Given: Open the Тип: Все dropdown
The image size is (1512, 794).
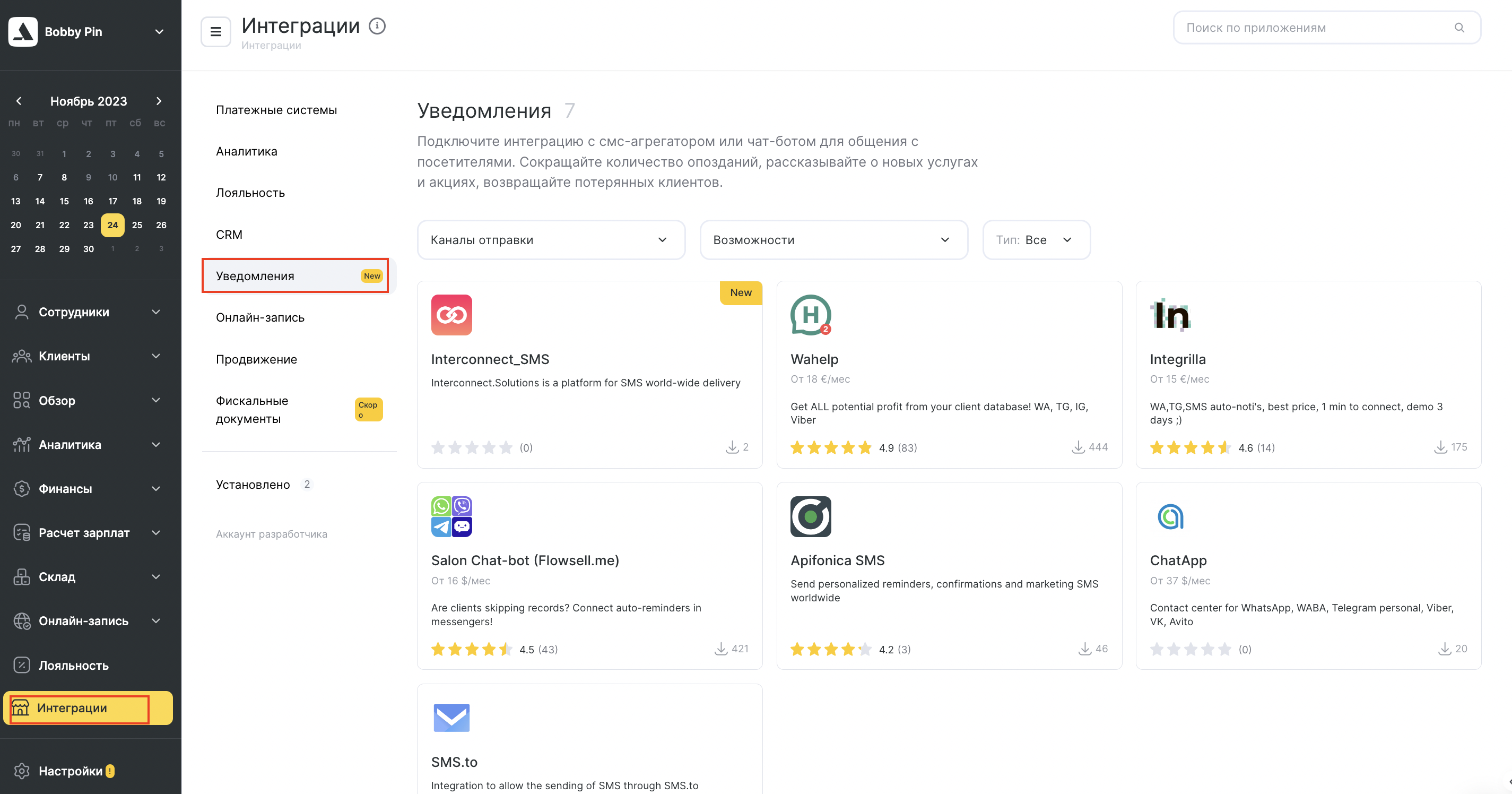Looking at the screenshot, I should point(1036,239).
